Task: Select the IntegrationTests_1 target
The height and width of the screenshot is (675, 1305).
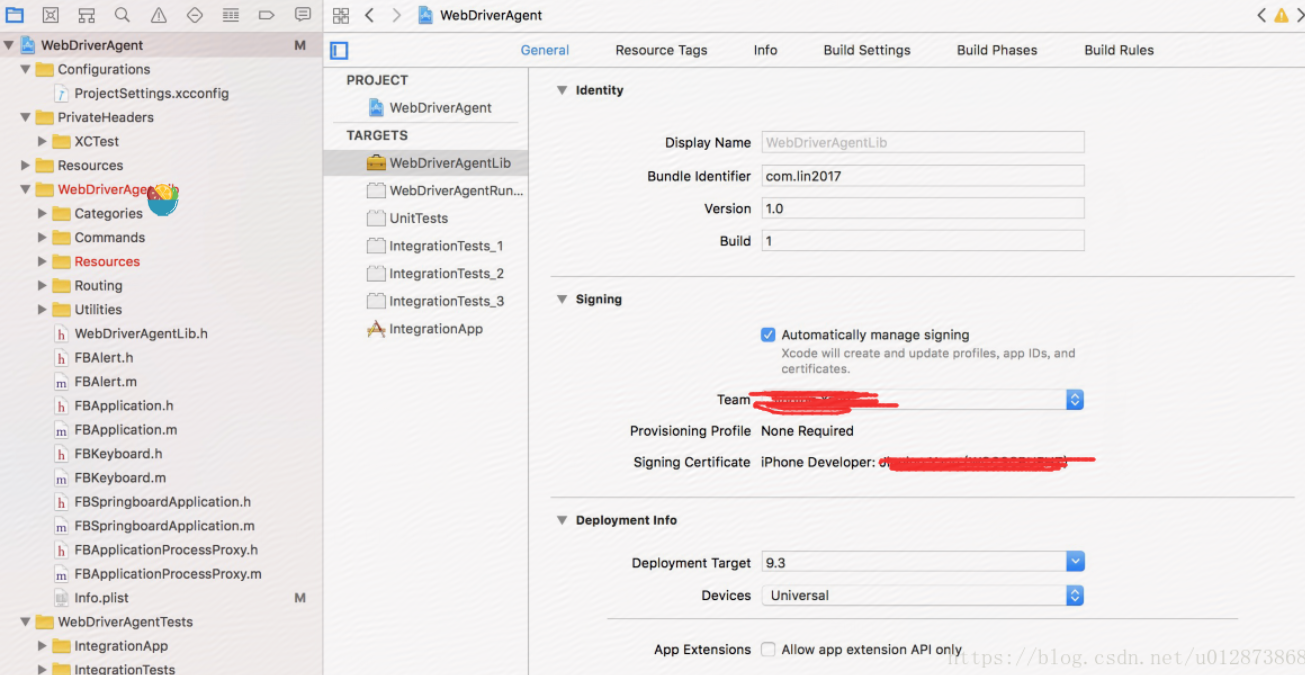Action: 435,245
